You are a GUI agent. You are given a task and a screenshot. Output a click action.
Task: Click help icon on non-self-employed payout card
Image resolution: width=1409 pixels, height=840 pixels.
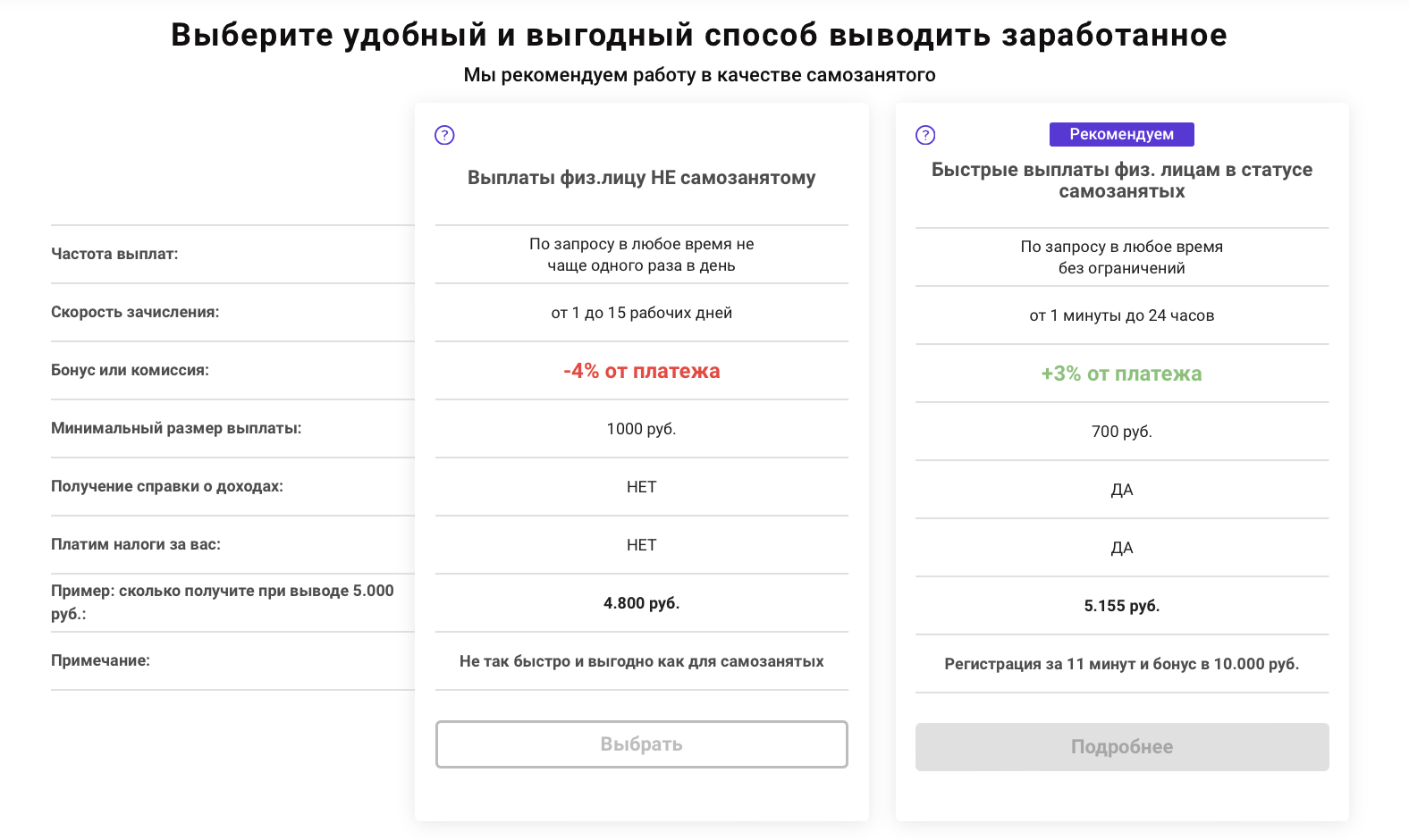click(444, 135)
